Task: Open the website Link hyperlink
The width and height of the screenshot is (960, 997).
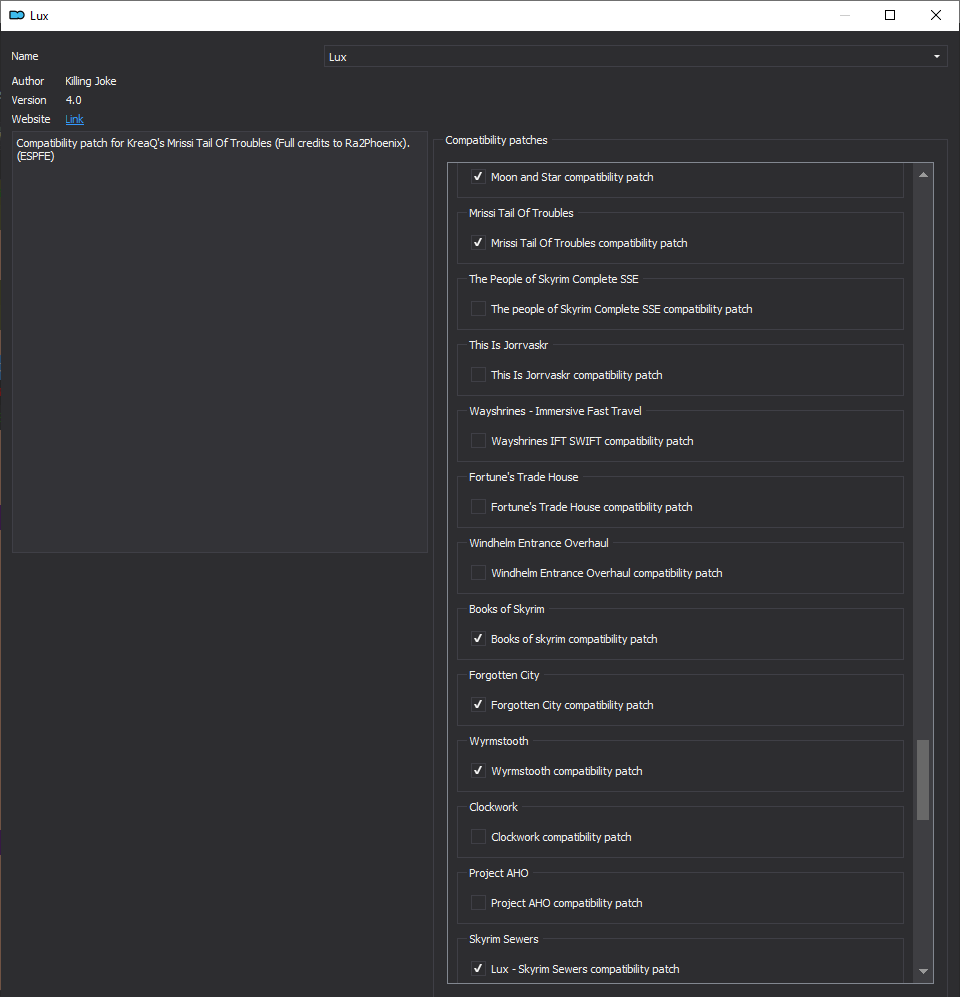Action: [x=74, y=119]
